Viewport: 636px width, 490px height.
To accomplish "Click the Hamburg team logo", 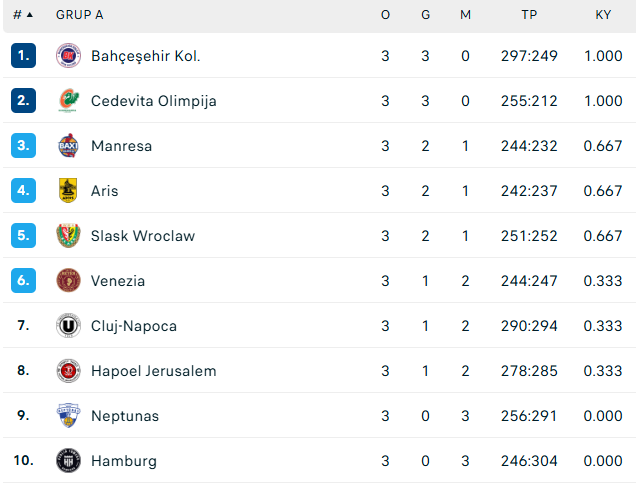I will [x=68, y=461].
